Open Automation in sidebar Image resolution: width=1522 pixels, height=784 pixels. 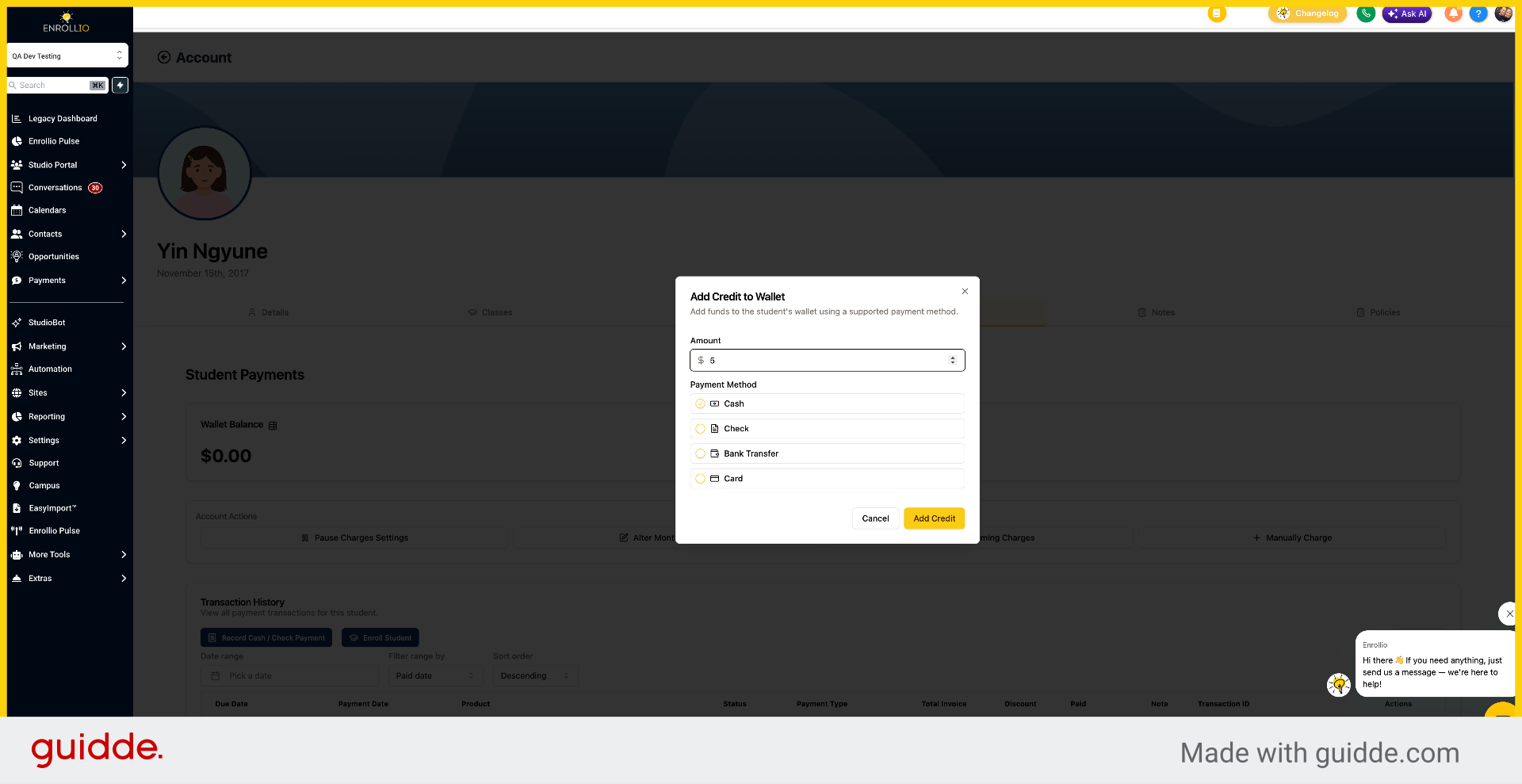[x=50, y=369]
